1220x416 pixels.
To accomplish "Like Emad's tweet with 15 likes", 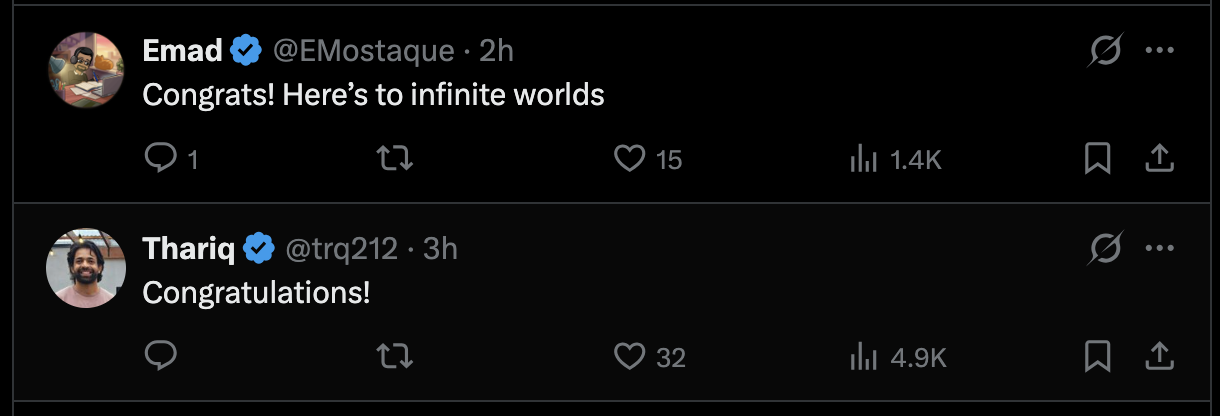I will (x=629, y=158).
